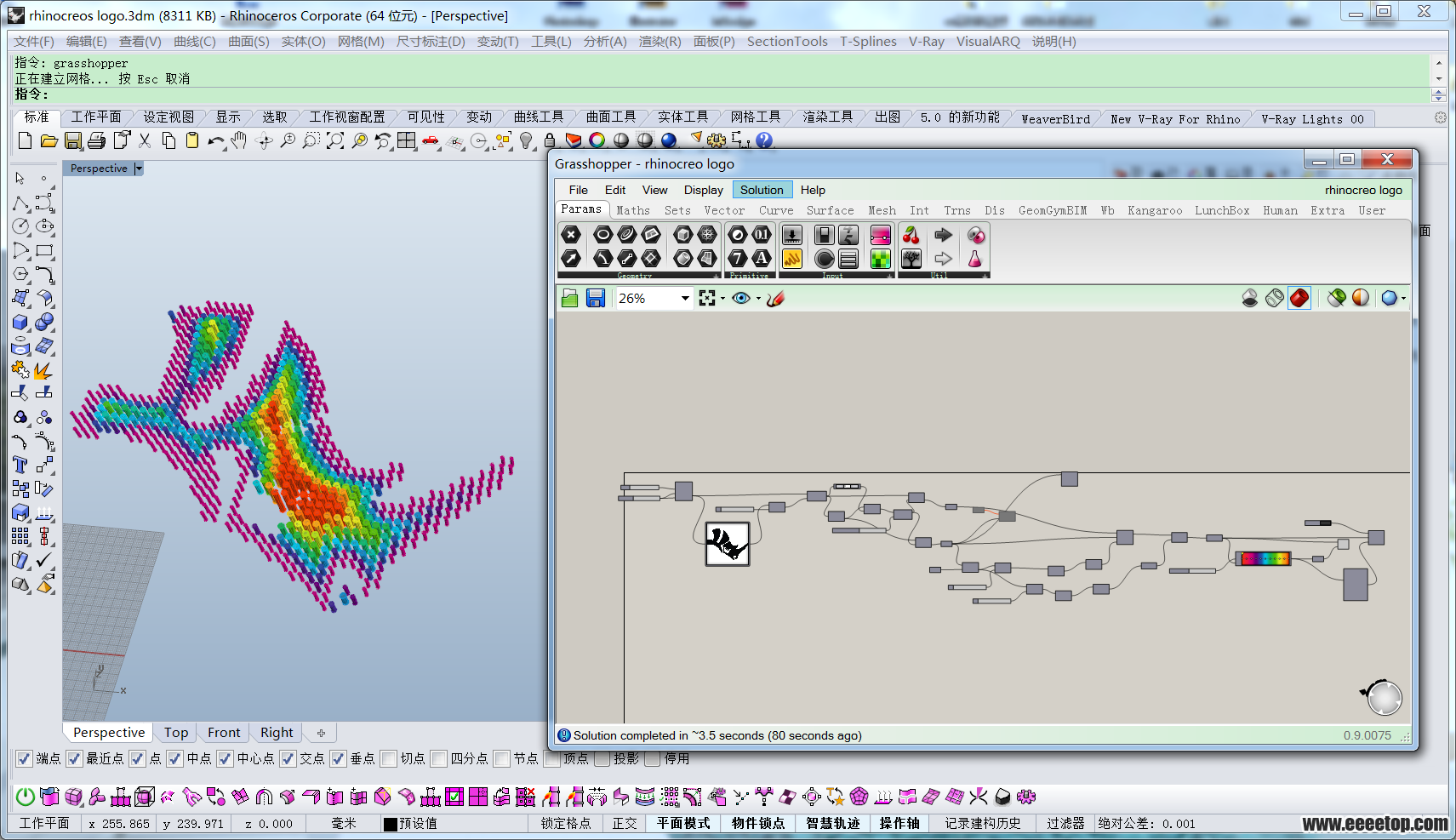Switch to the Kangaroo component tab
1456x840 pixels.
(x=1155, y=210)
